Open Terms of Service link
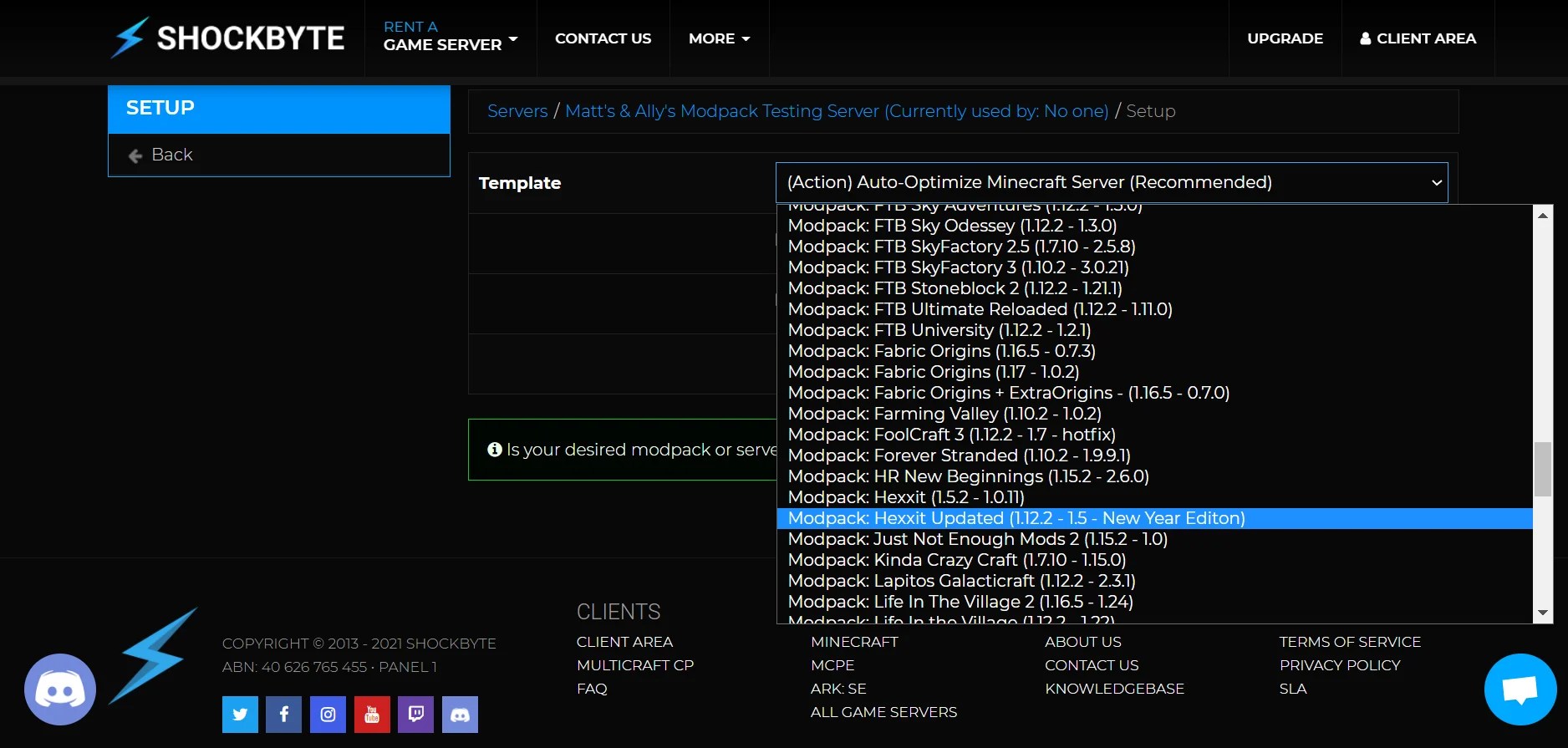1568x748 pixels. [x=1350, y=642]
